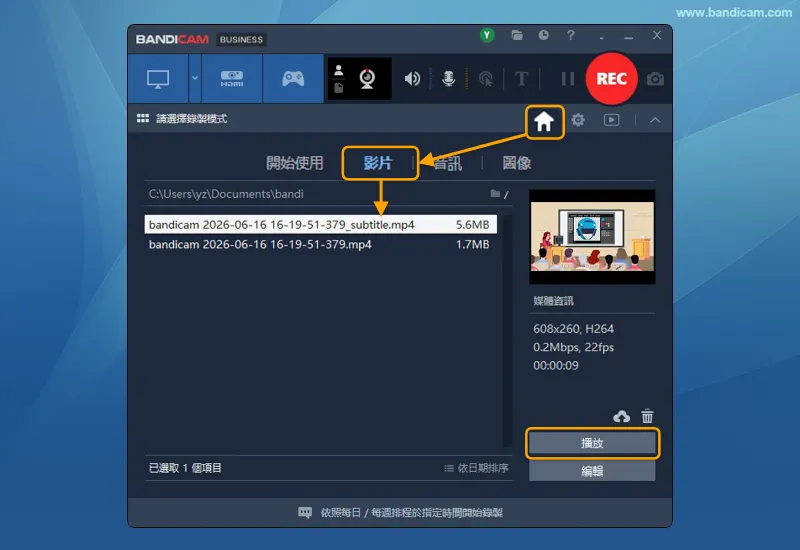Minimize Bandicam to tray small dash icon

602,38
